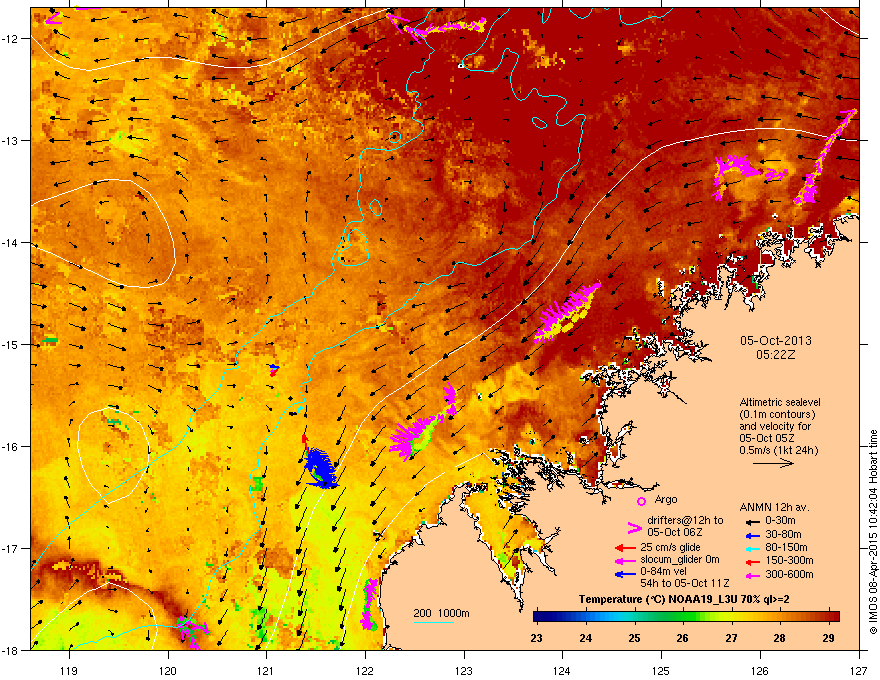Click the colorbar tick value 26
Image resolution: width=880 pixels, height=680 pixels.
coord(682,638)
